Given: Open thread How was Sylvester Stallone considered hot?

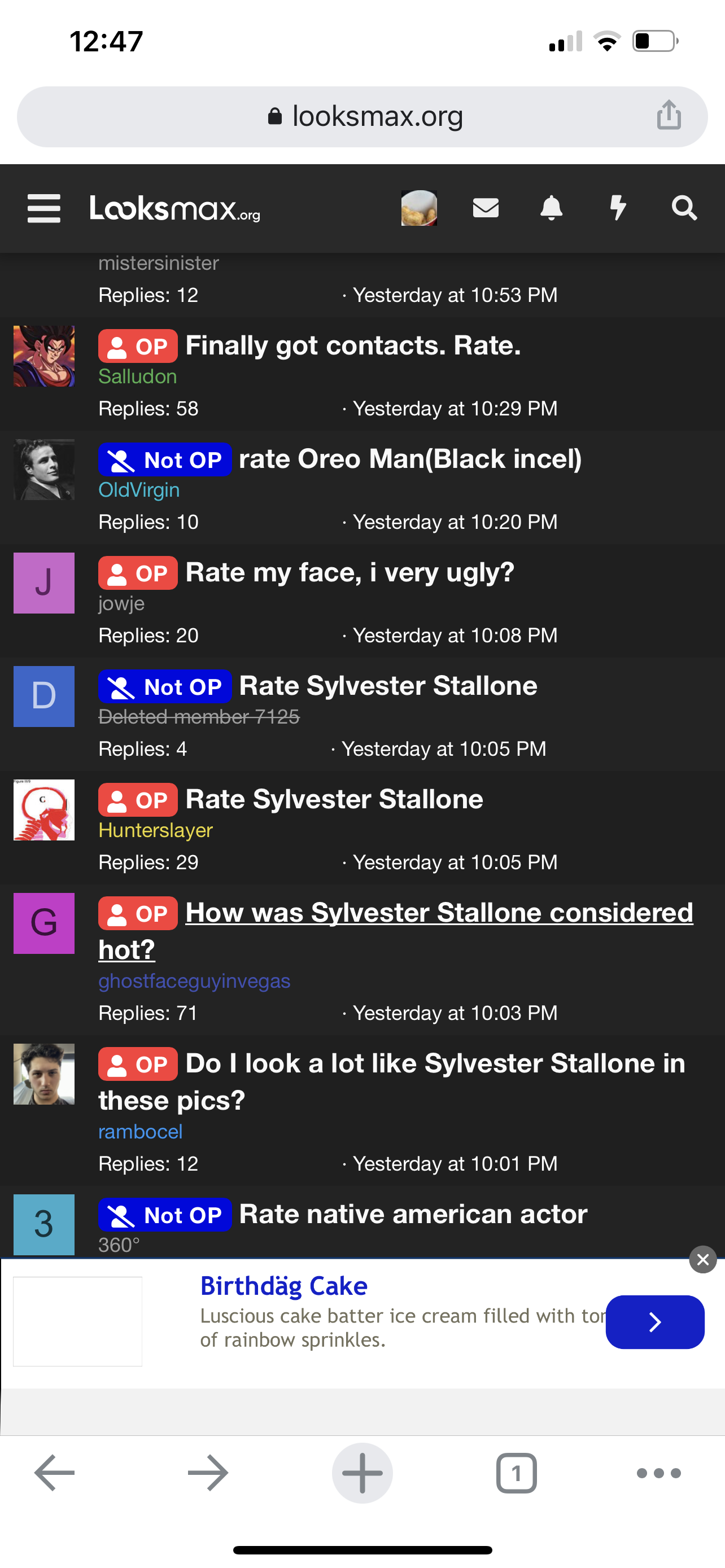Looking at the screenshot, I should click(x=396, y=931).
